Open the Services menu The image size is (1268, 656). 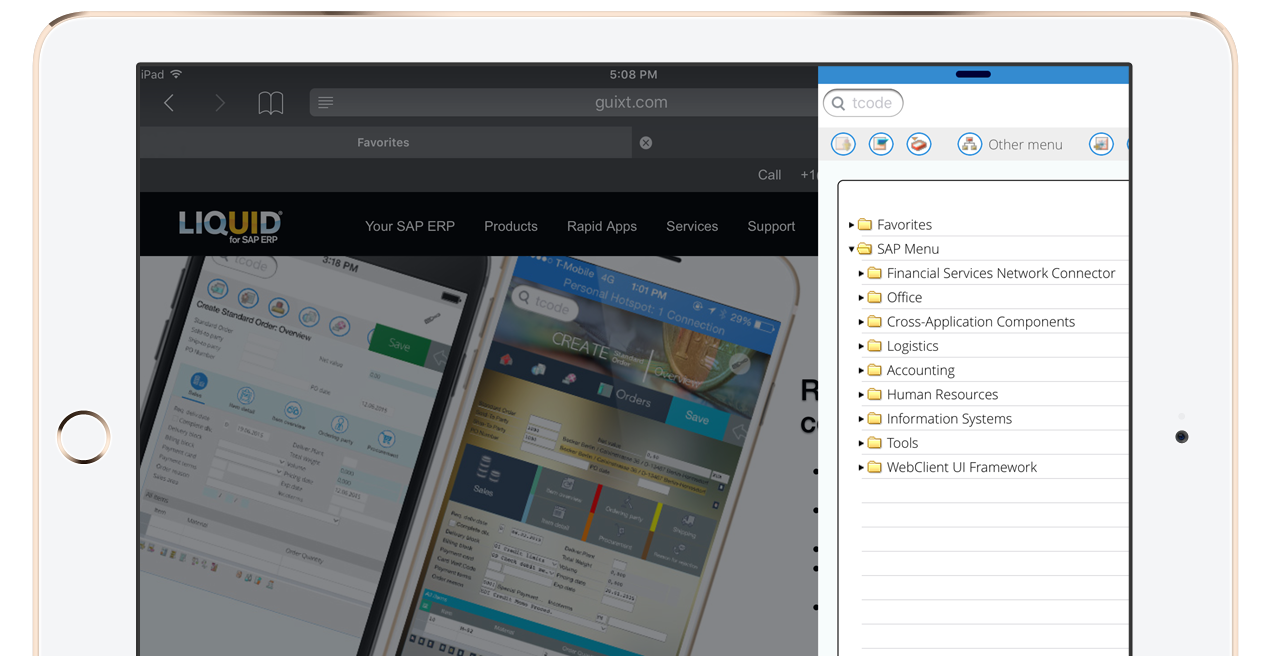tap(692, 226)
